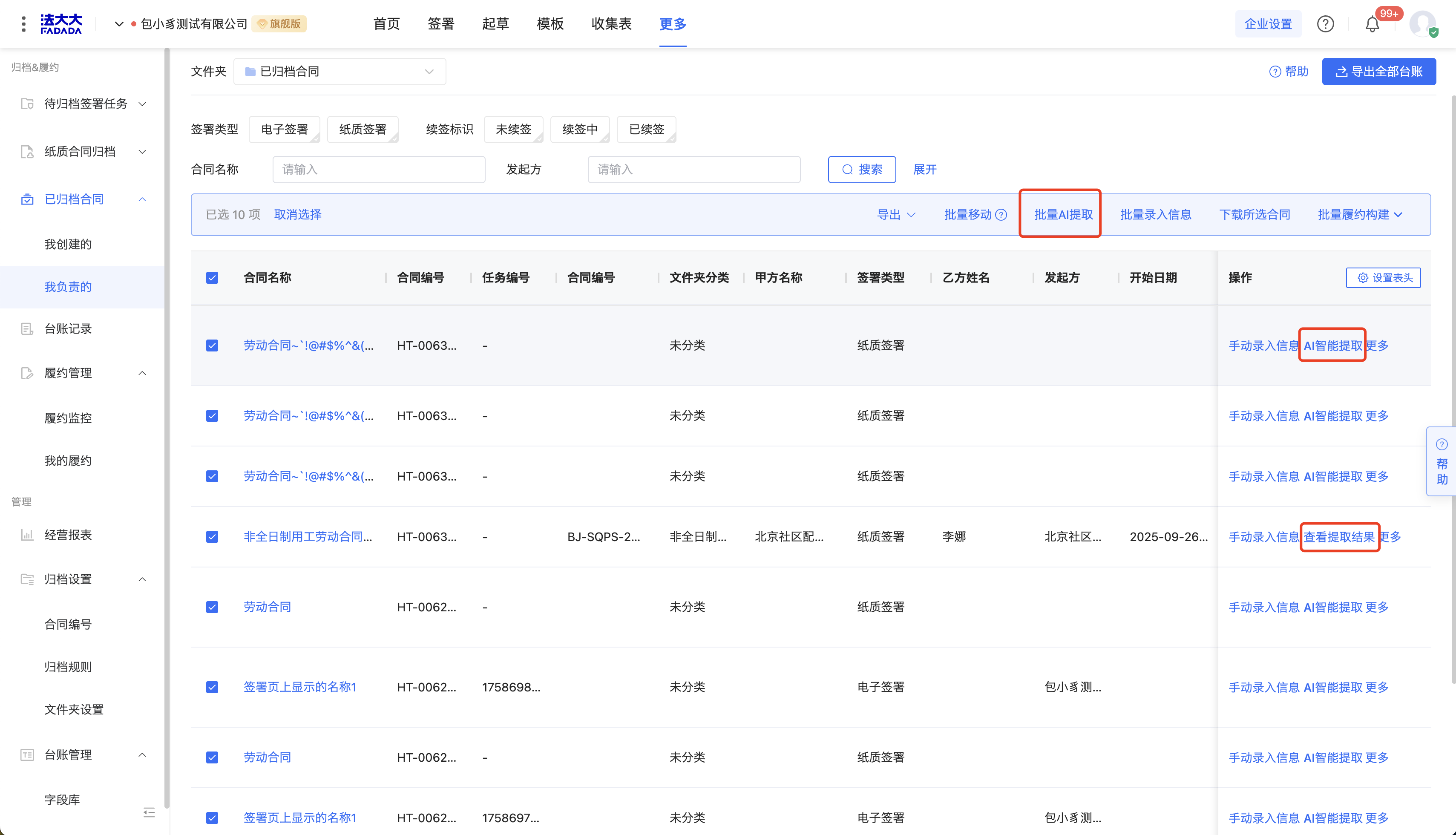Screen dimensions: 1456x835
Task: Open the help question mark icon in header
Action: [1325, 24]
